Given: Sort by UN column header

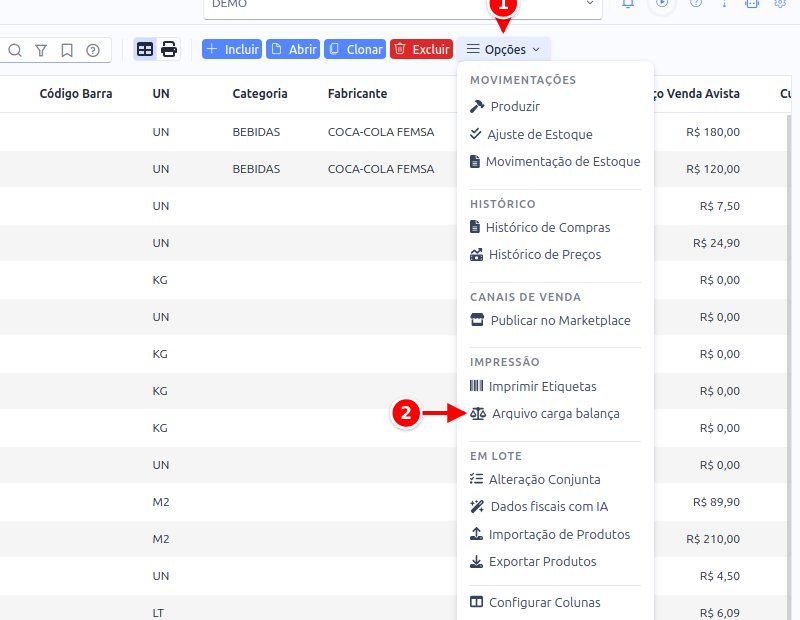Looking at the screenshot, I should tap(161, 94).
